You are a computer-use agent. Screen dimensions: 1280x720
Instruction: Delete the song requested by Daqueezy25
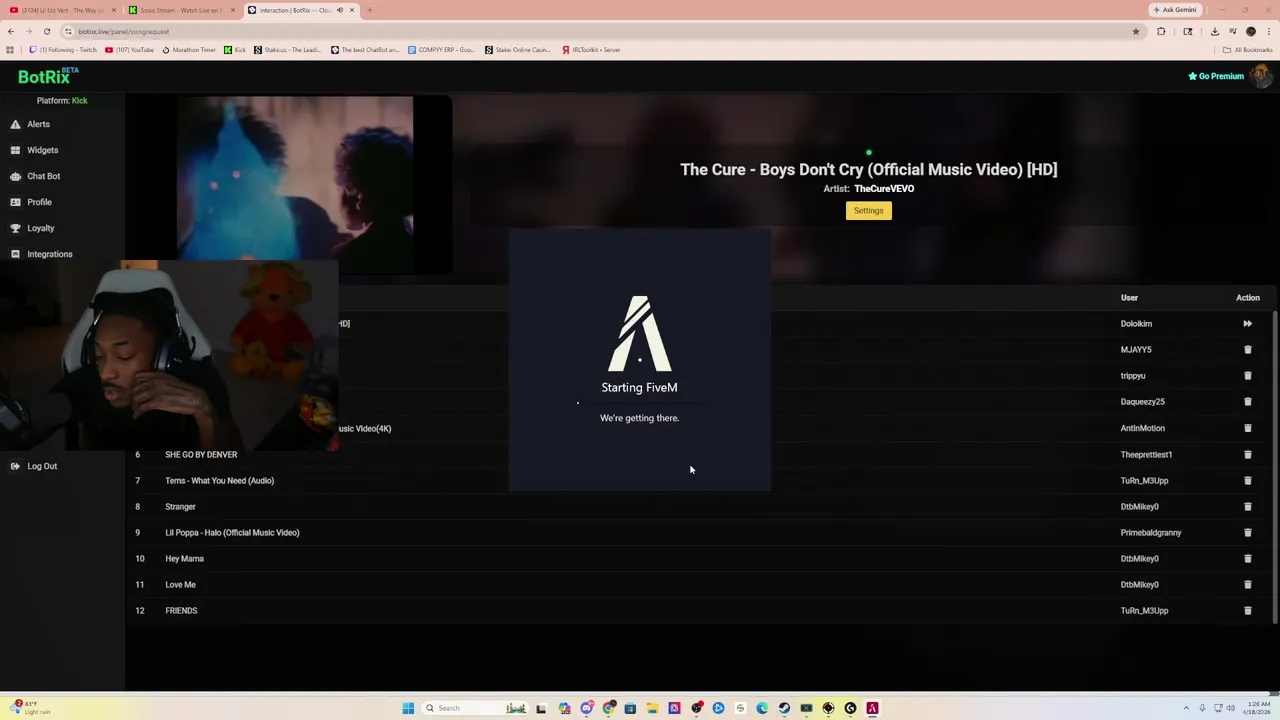1247,402
